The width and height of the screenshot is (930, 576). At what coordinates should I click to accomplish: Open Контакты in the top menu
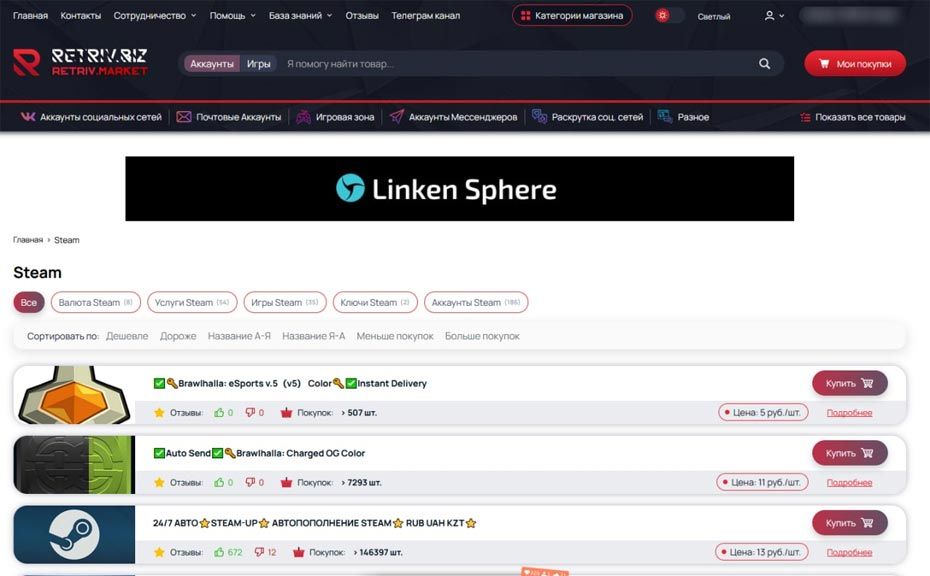pyautogui.click(x=81, y=16)
